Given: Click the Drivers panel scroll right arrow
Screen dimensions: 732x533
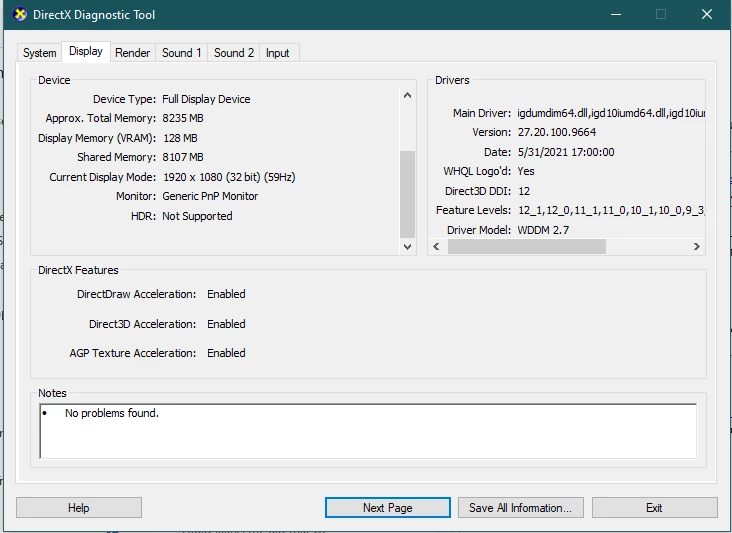Looking at the screenshot, I should [x=697, y=246].
